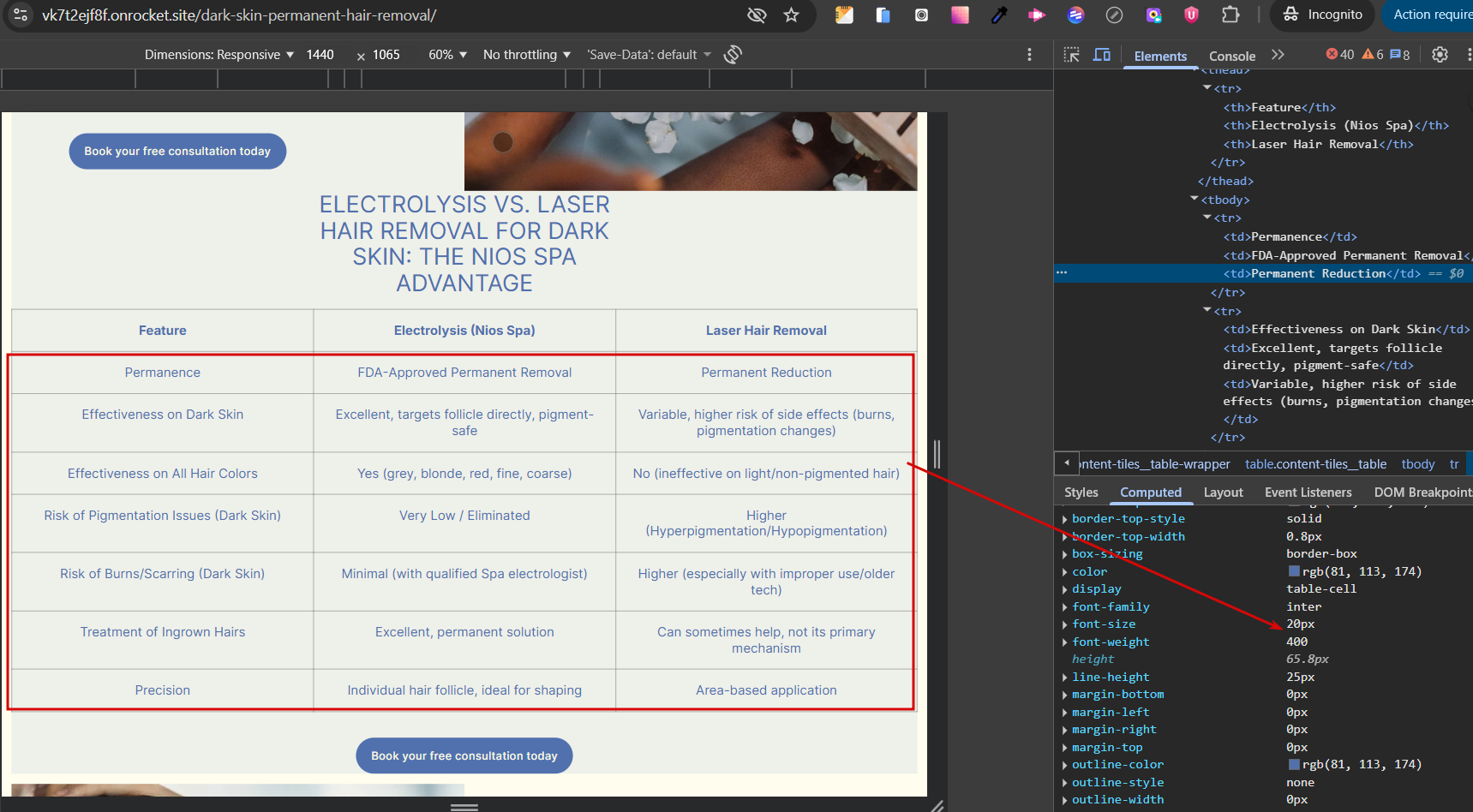Toggle the inspect element picker

click(x=1071, y=55)
